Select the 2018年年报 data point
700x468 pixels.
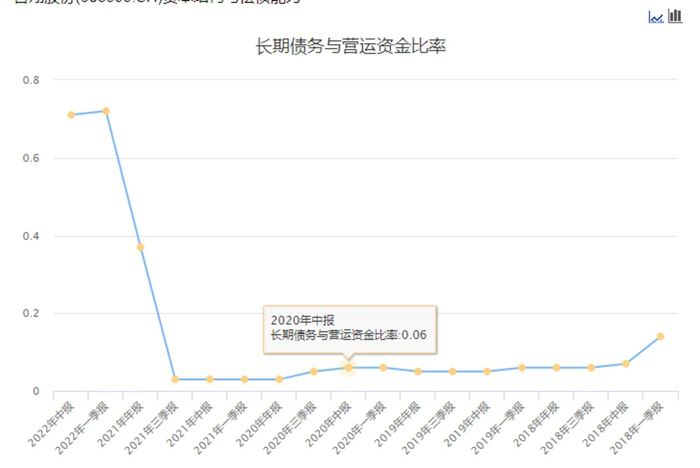click(x=556, y=368)
